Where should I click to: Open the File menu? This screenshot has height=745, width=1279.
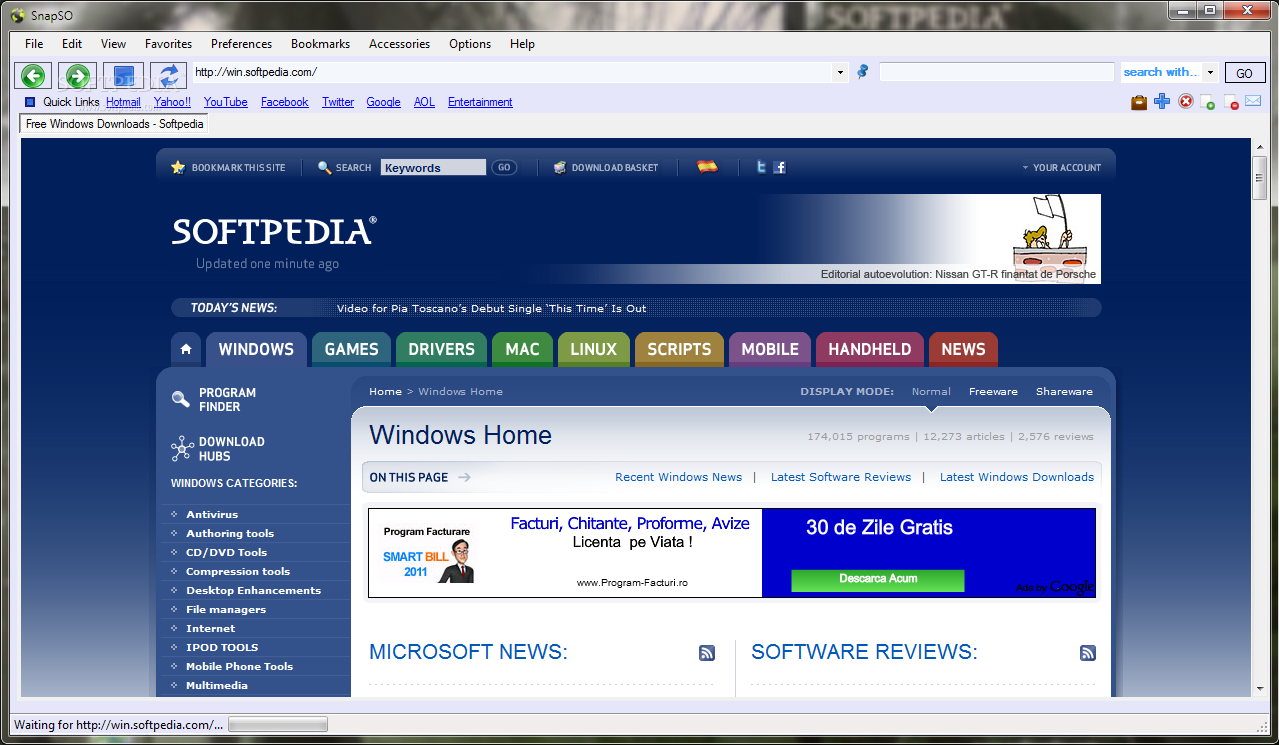34,44
